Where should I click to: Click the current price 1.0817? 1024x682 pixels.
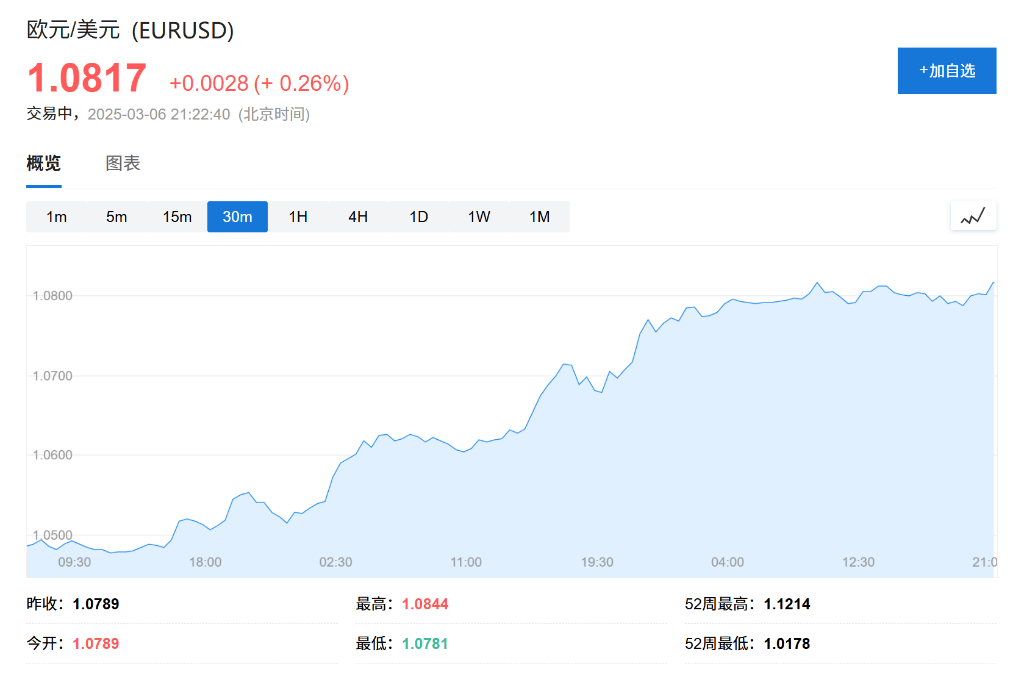[87, 78]
